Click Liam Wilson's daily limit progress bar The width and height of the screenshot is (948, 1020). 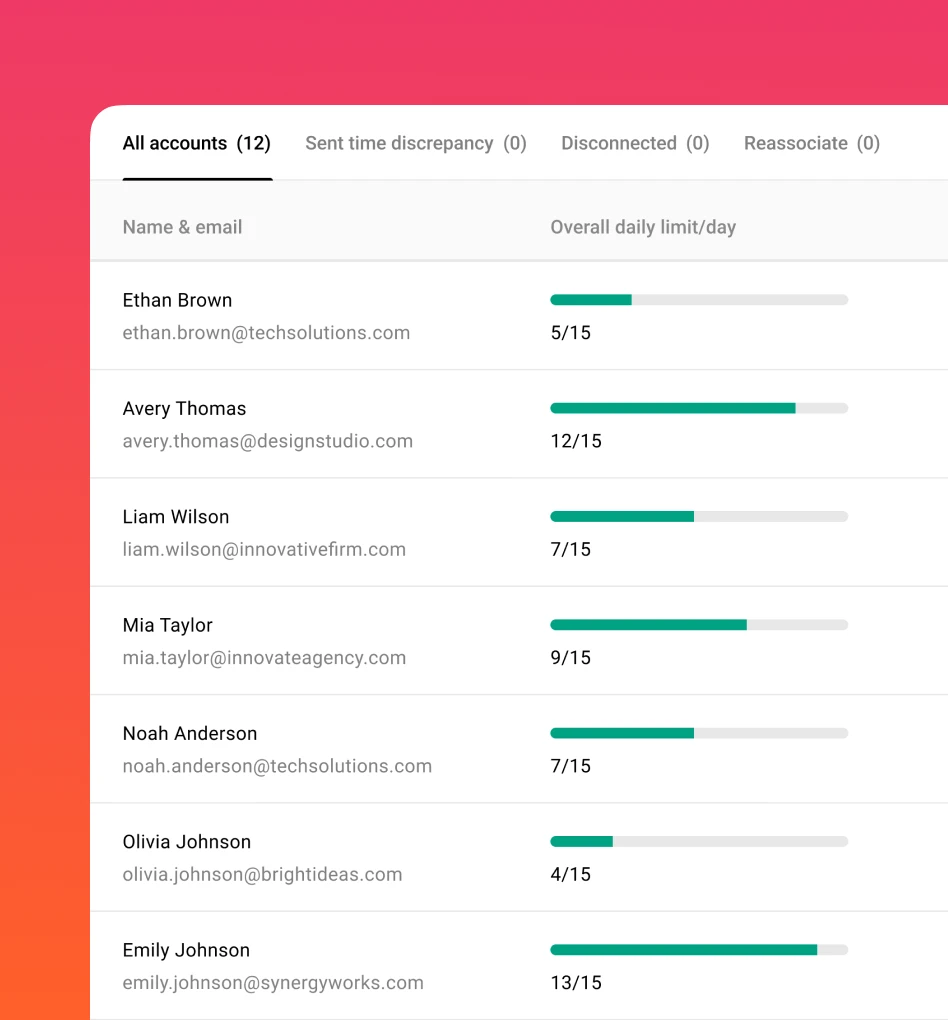[699, 517]
